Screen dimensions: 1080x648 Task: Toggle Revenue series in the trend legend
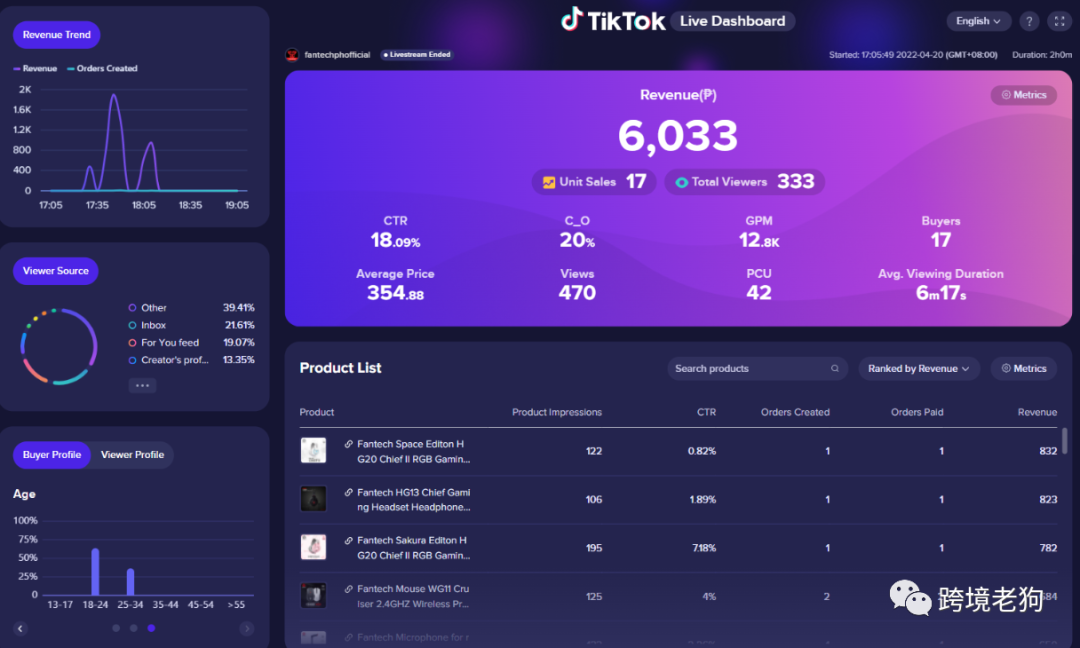tap(35, 68)
